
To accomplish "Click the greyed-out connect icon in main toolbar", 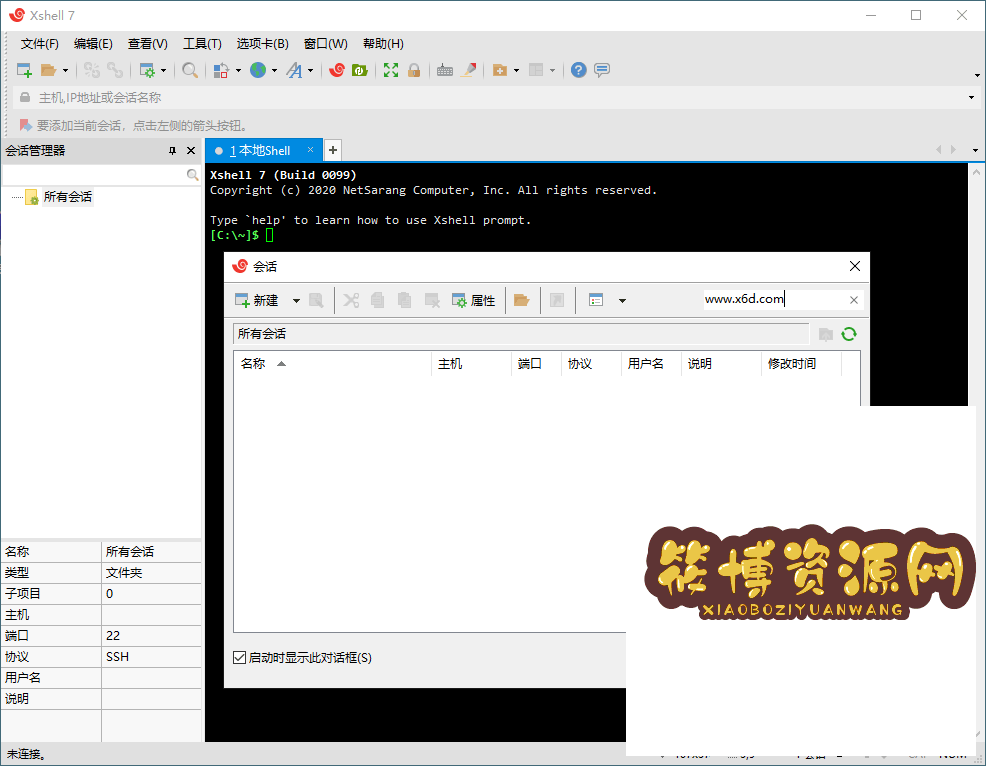I will tap(92, 70).
